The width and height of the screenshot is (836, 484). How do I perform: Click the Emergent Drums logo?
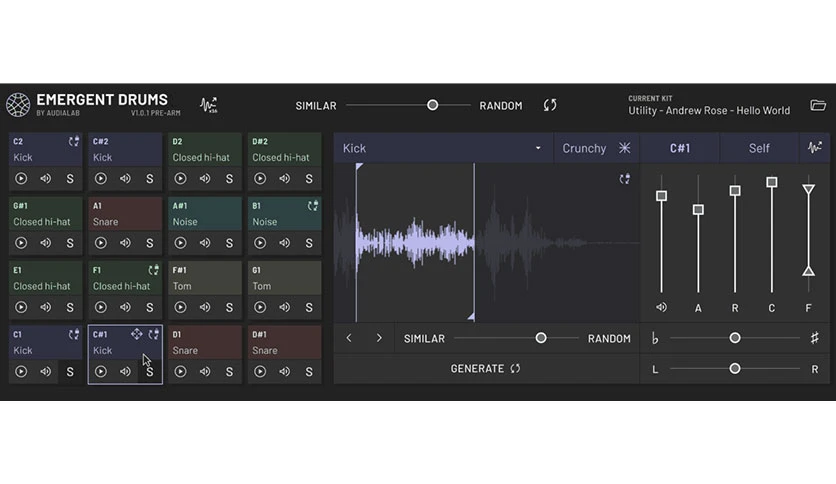(x=18, y=105)
